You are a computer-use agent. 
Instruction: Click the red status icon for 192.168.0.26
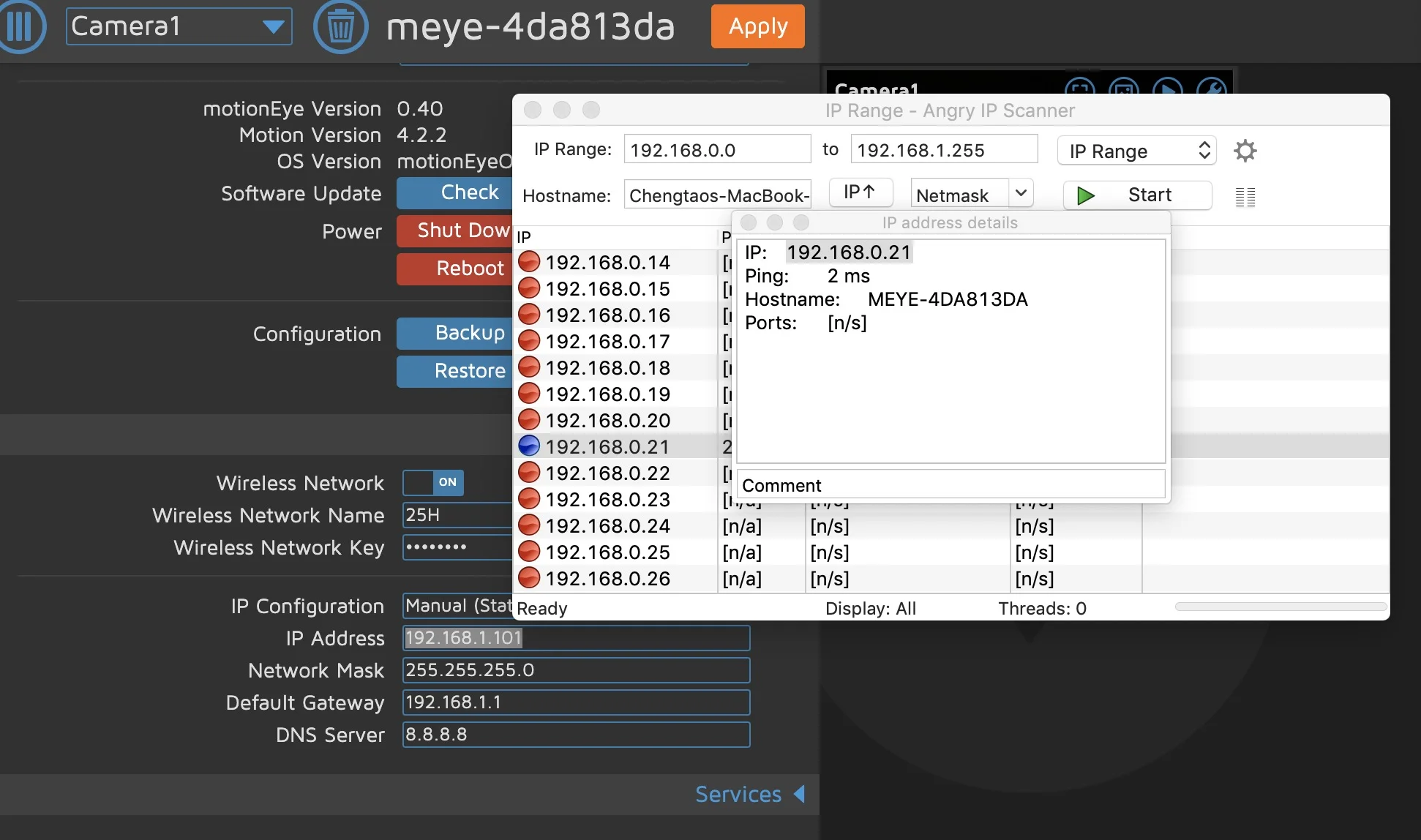pyautogui.click(x=529, y=578)
